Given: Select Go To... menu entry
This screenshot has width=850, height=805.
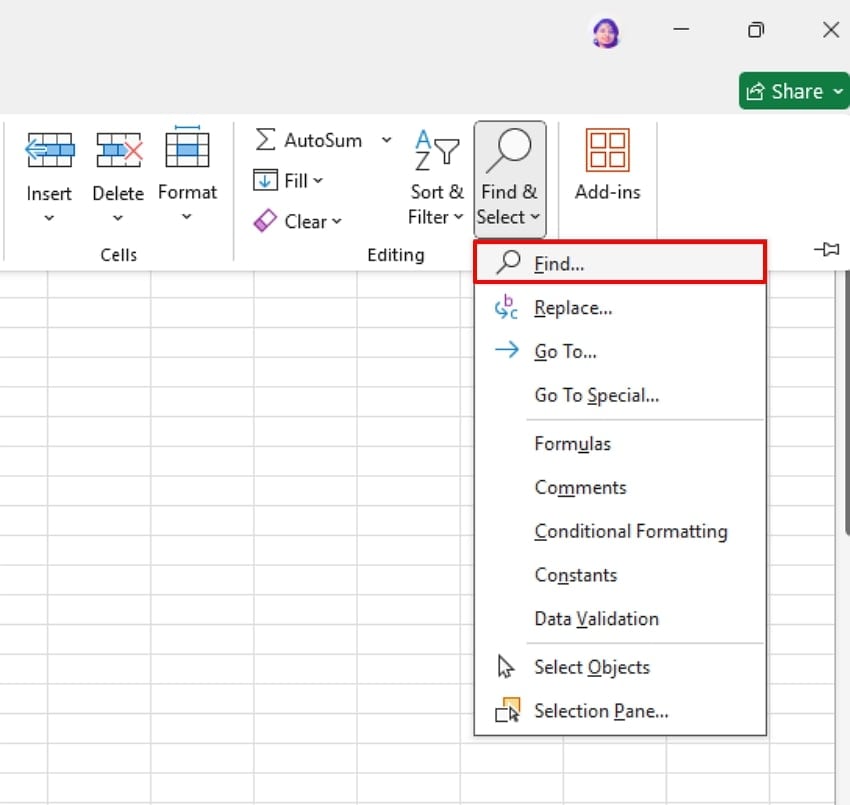Looking at the screenshot, I should coord(620,351).
